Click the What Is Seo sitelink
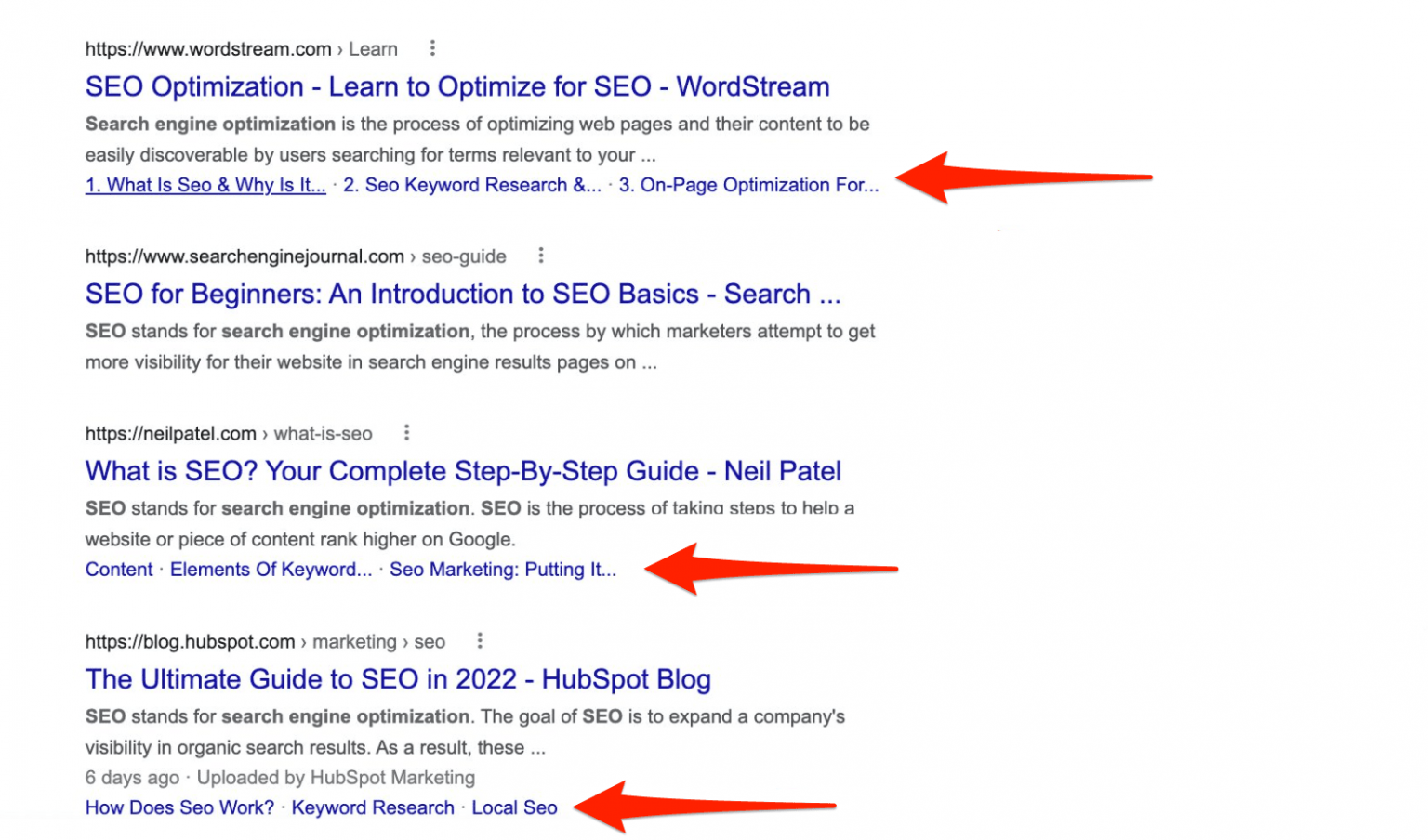The height and width of the screenshot is (840, 1428). [x=205, y=185]
